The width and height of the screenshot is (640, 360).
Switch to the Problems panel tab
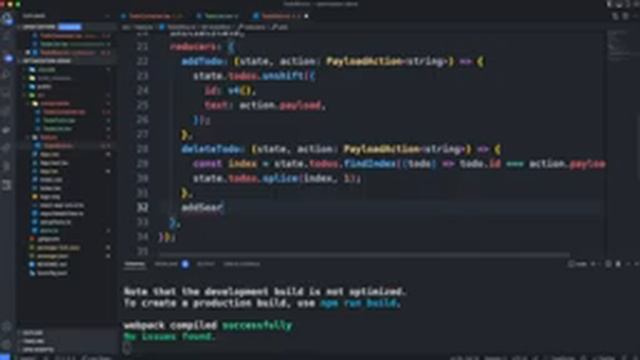[x=166, y=264]
